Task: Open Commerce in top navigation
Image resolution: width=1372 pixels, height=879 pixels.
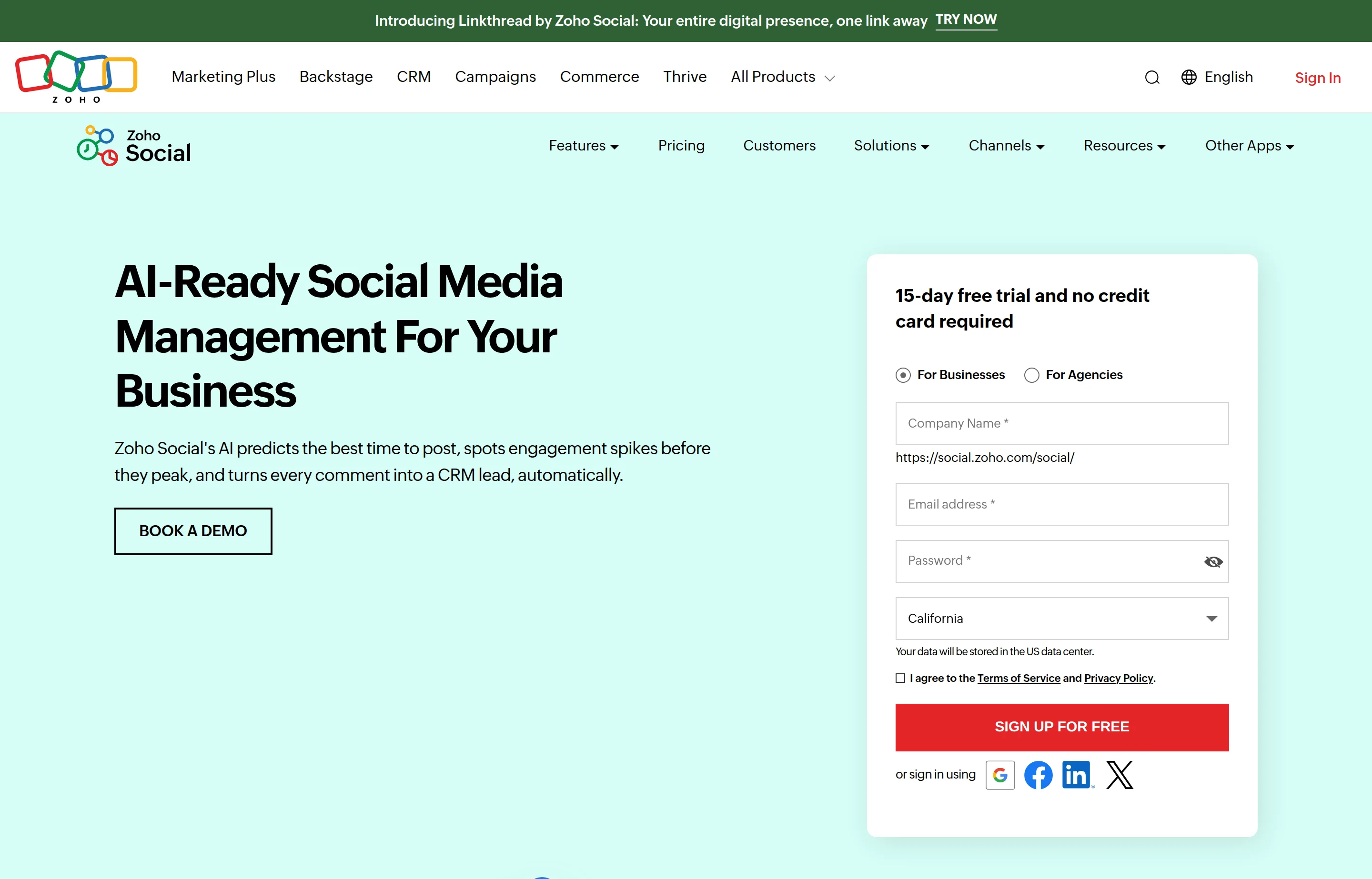Action: [x=599, y=77]
